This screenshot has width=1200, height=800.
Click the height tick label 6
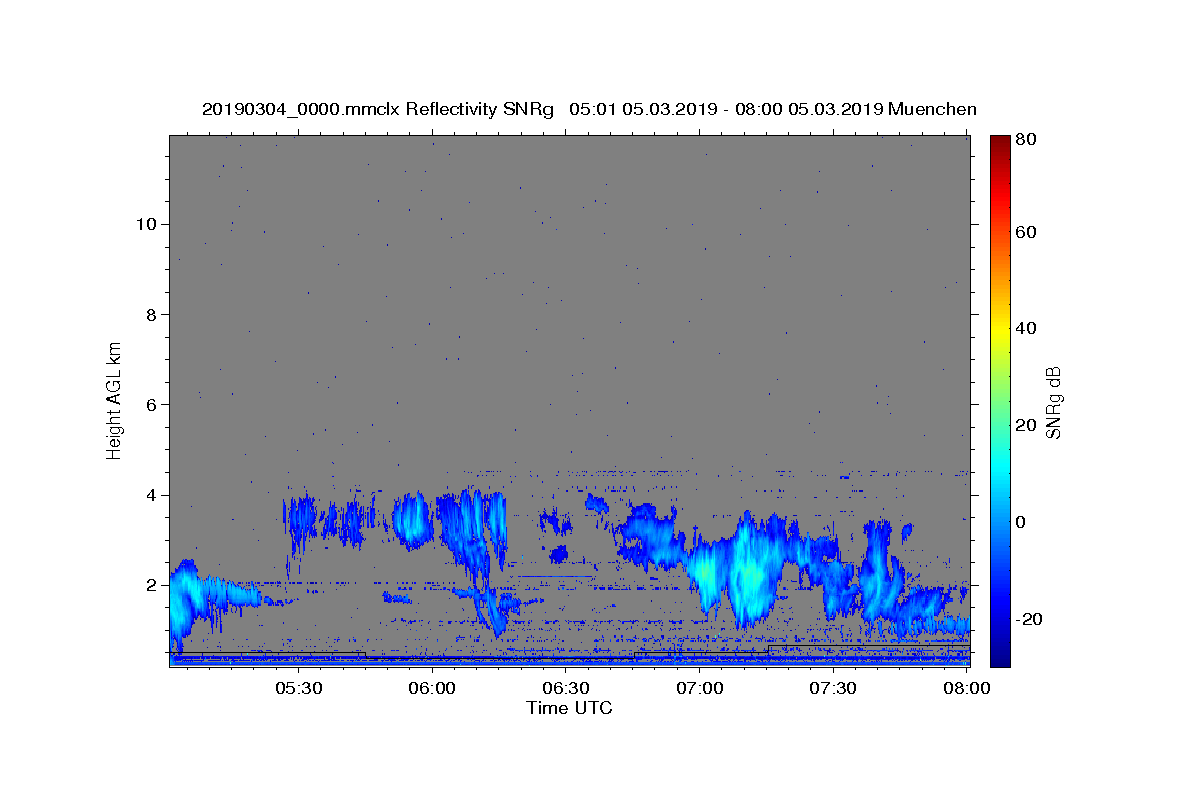point(149,404)
